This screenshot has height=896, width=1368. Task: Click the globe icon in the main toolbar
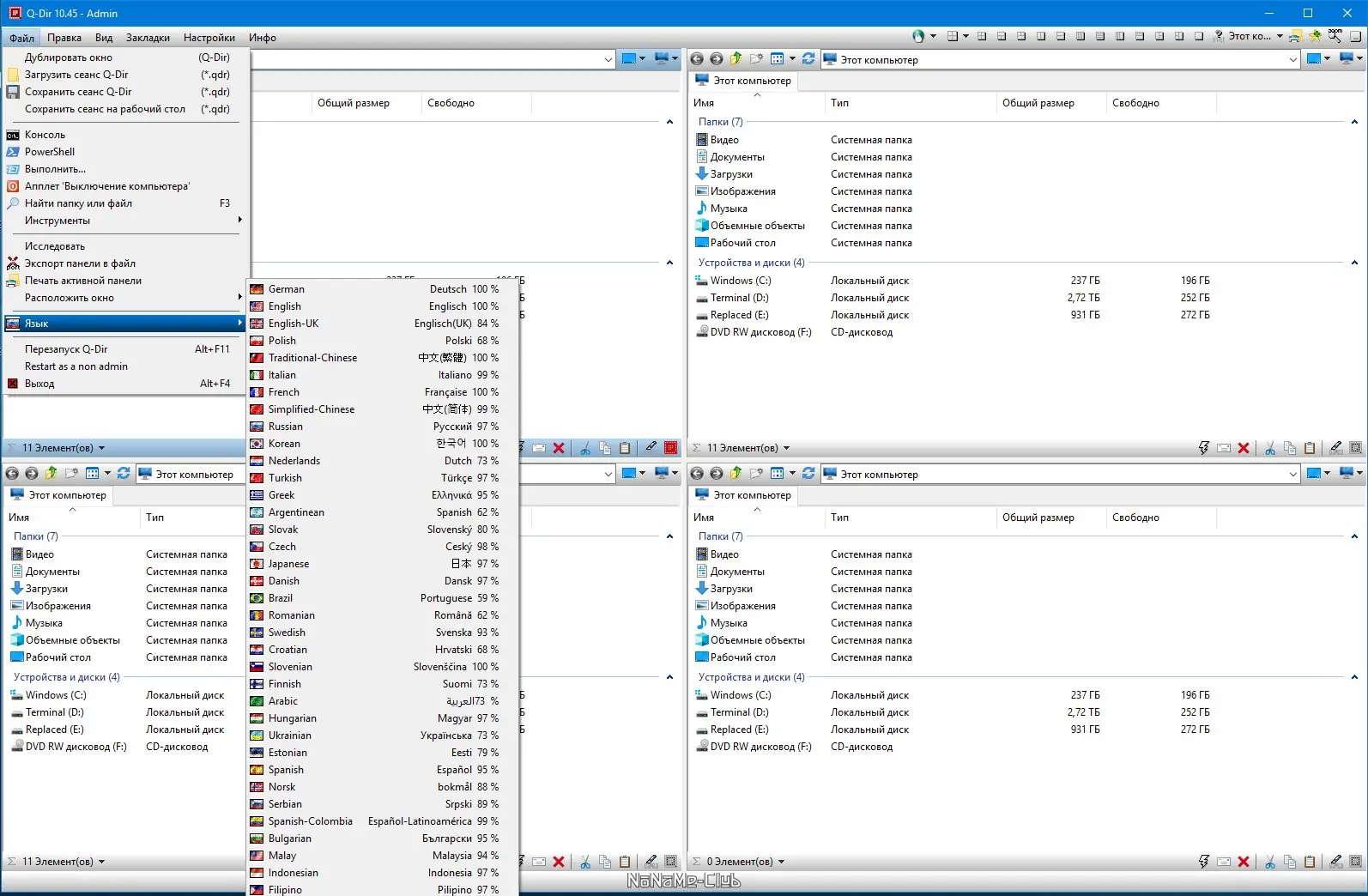918,36
